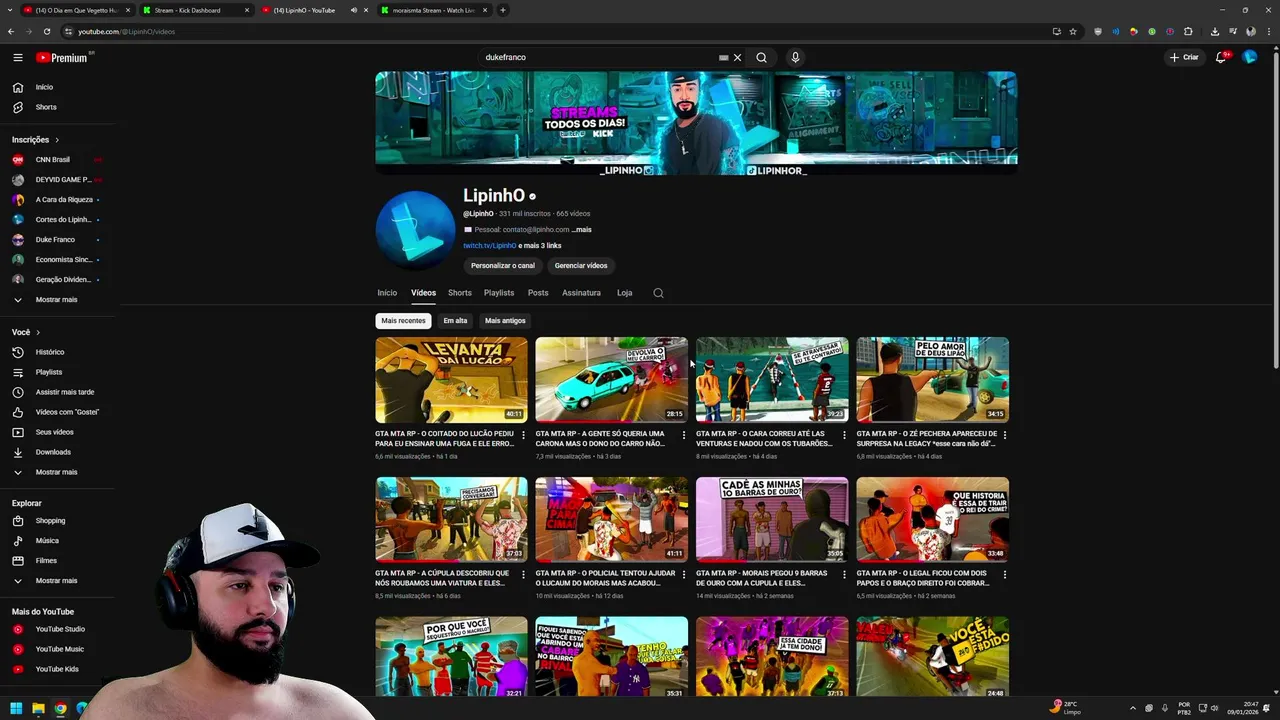The height and width of the screenshot is (720, 1280).
Task: Open LEVANTA DAÍ LUCÃO video thumbnail
Action: (x=451, y=380)
